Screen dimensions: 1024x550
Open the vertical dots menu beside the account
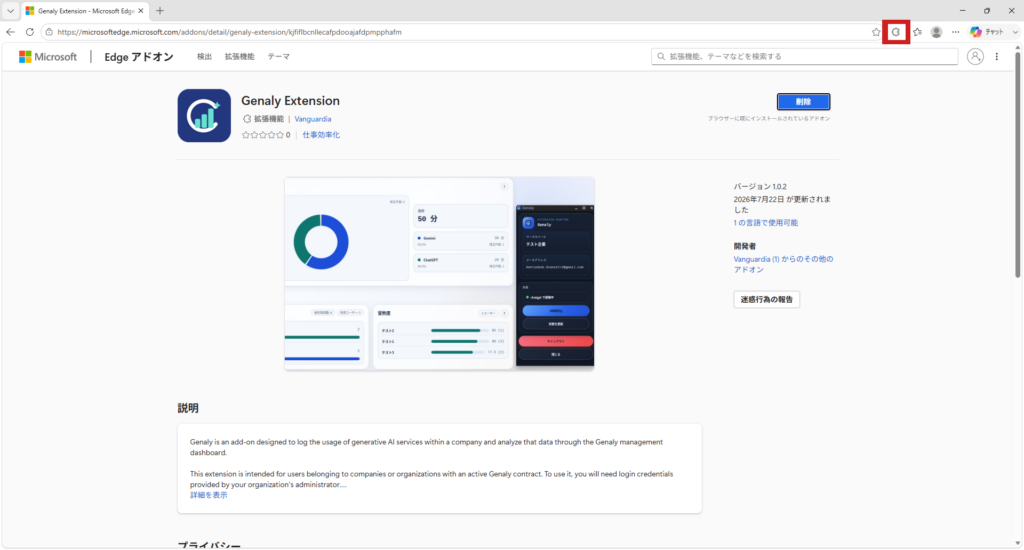(x=997, y=57)
